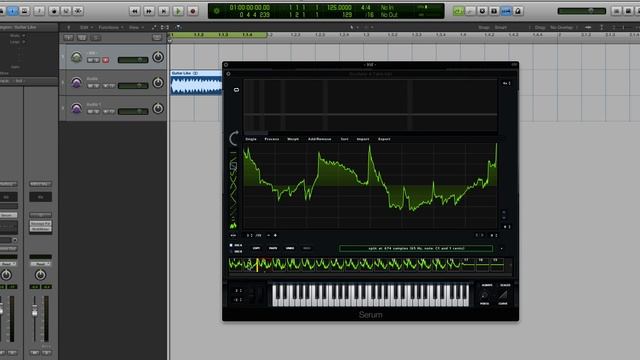Screen dimensions: 640x360
Task: Click the Porta knob in Serum
Action: point(484,296)
